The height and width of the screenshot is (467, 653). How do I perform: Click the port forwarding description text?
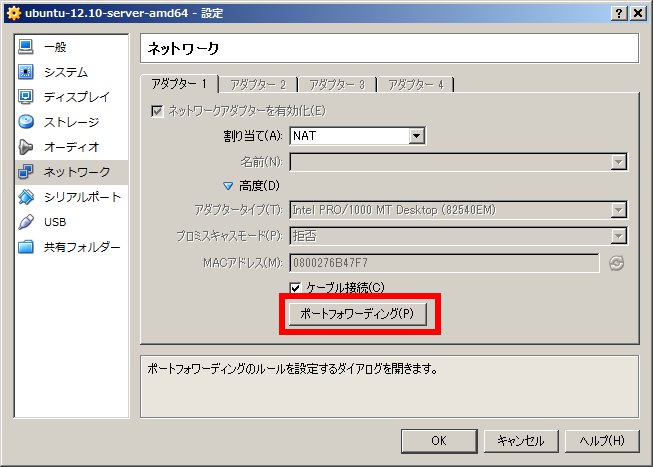click(x=292, y=369)
